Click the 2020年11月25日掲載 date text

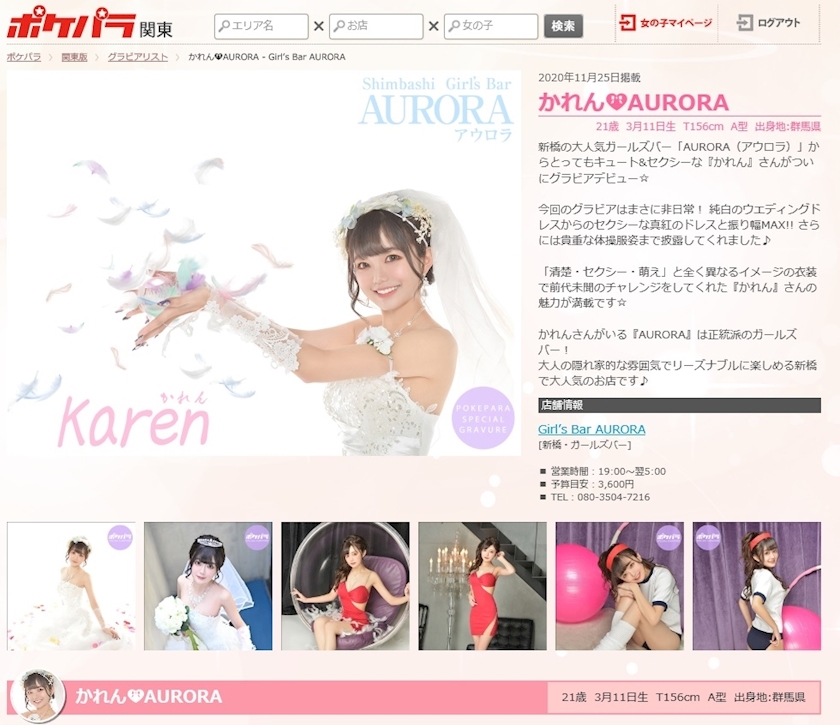(x=589, y=78)
